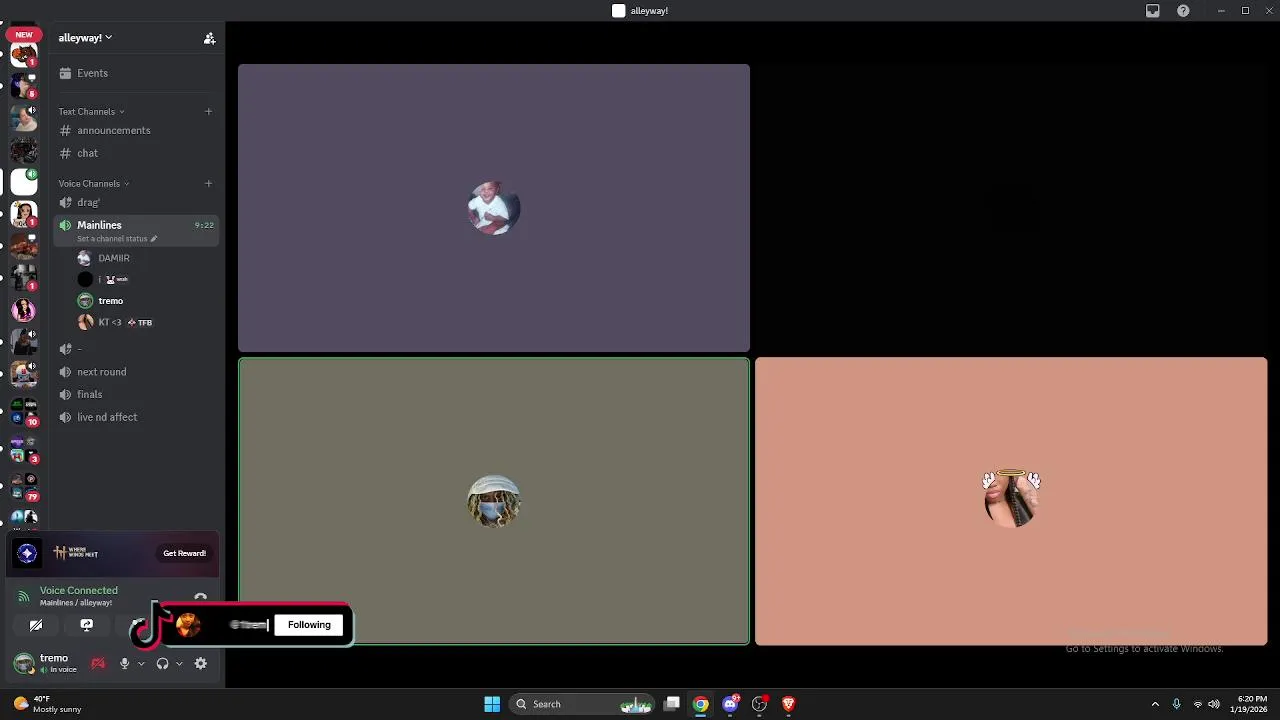
Task: Deafen using the headphones icon
Action: 162,663
